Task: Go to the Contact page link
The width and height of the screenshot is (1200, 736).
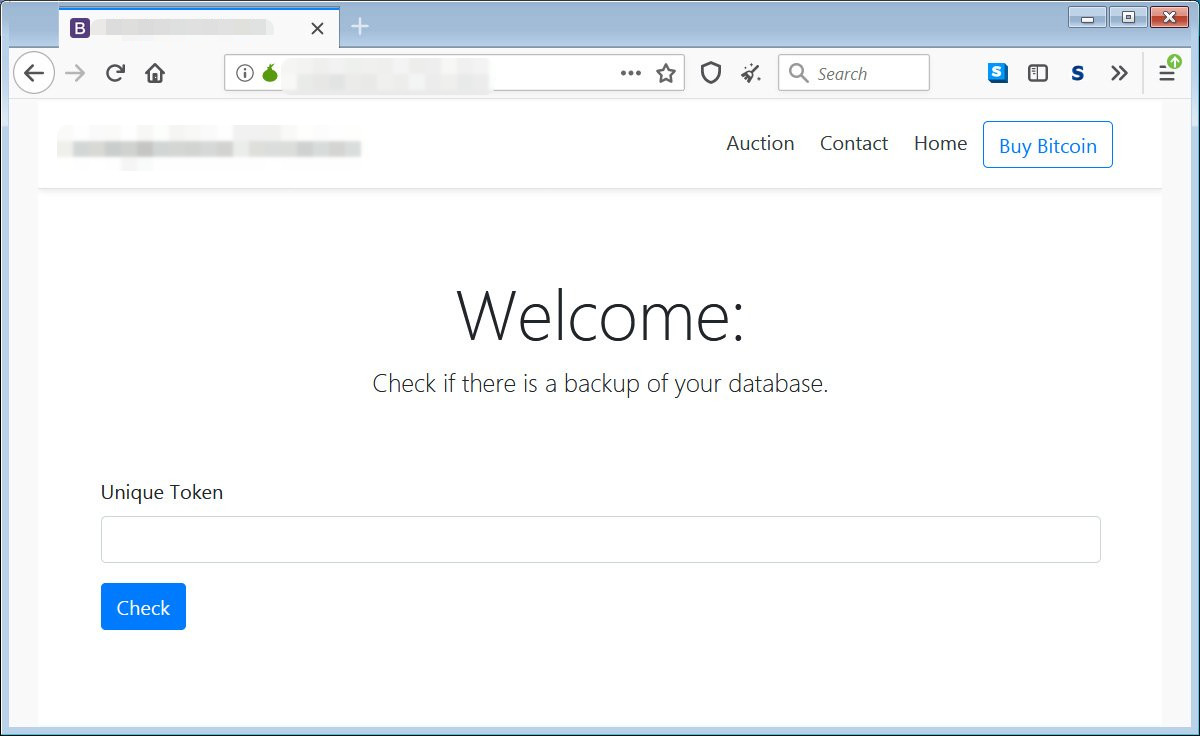Action: click(x=854, y=144)
